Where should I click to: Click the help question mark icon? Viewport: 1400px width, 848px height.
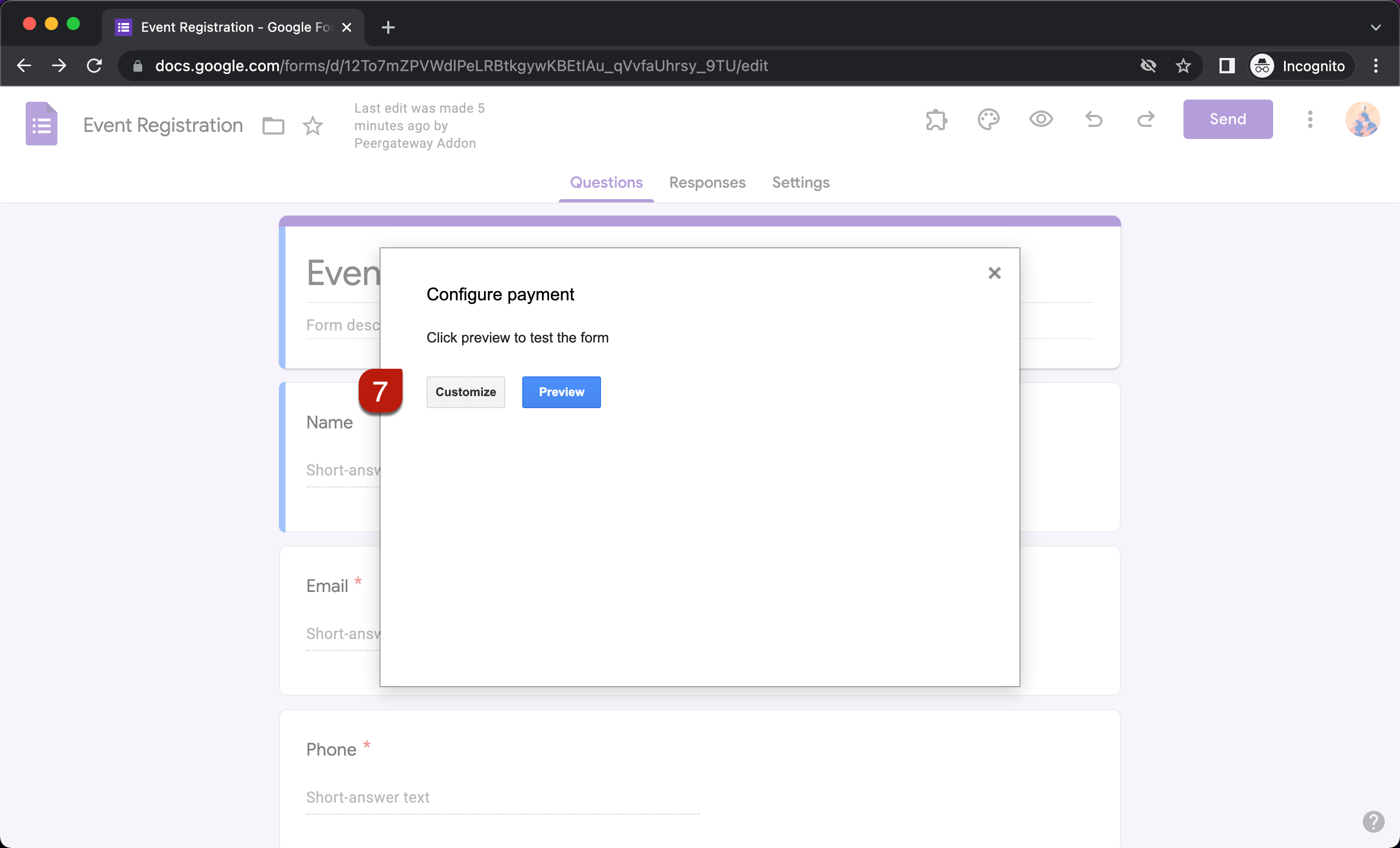pos(1374,822)
